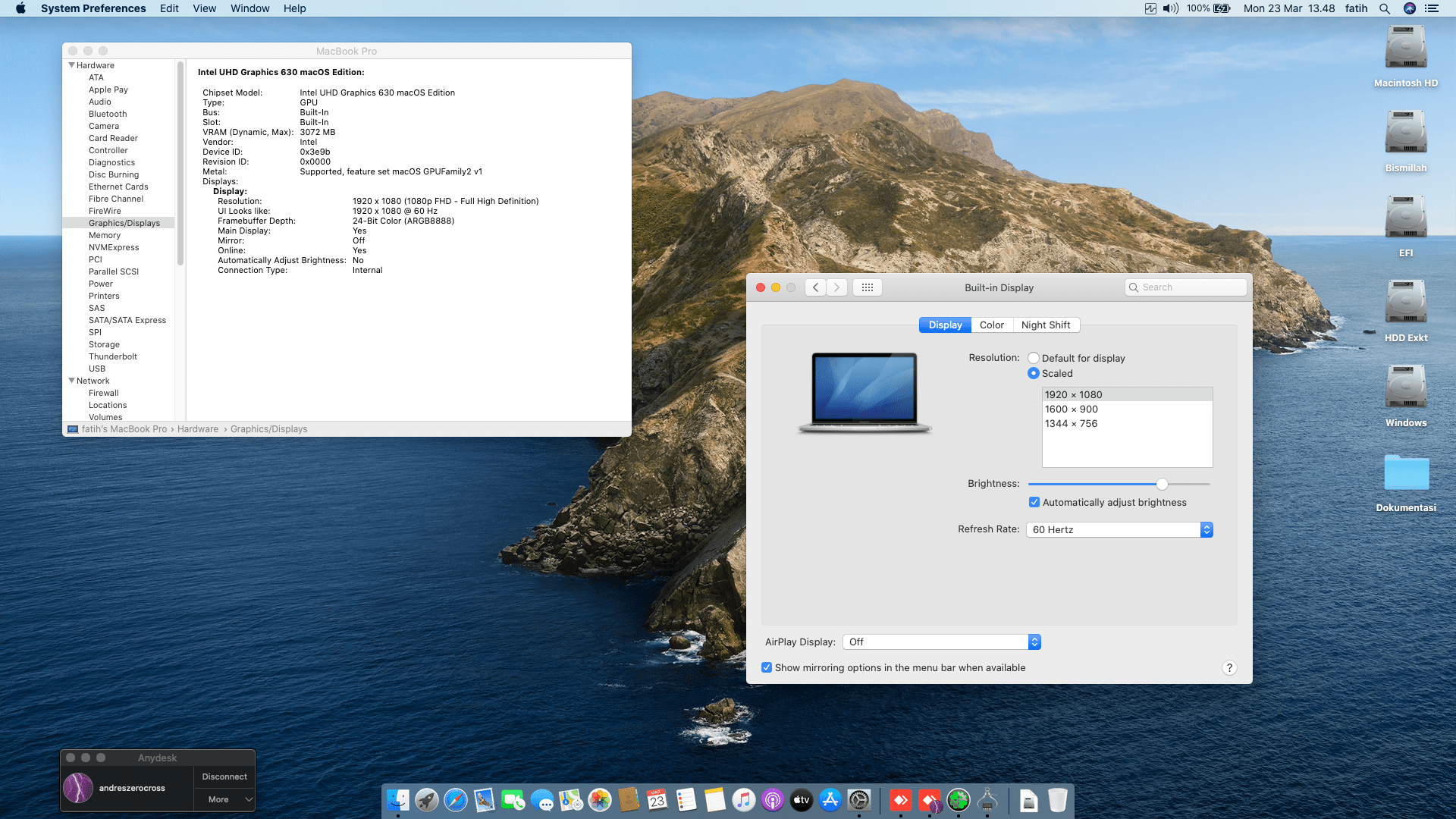This screenshot has height=819, width=1456.
Task: Open the Music app from the Dock
Action: tap(744, 800)
